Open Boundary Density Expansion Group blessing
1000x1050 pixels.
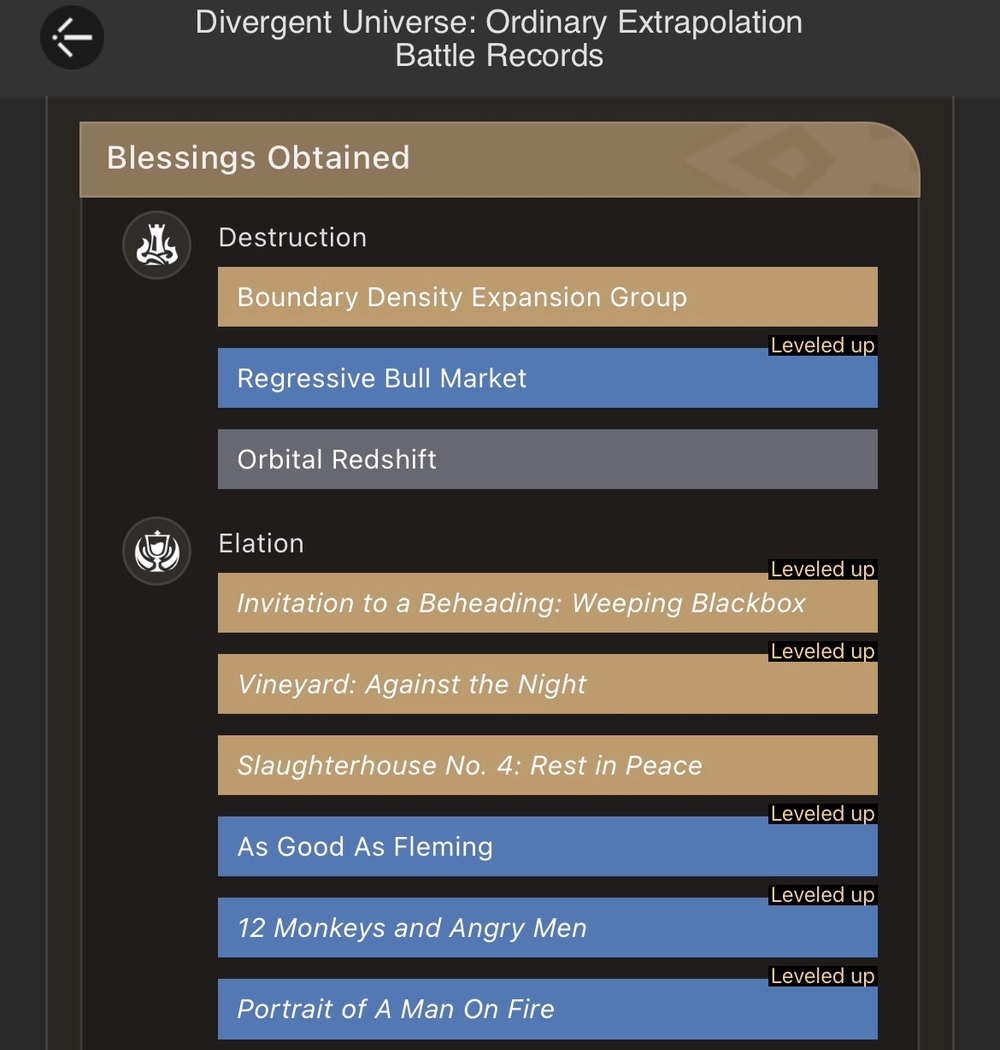547,297
